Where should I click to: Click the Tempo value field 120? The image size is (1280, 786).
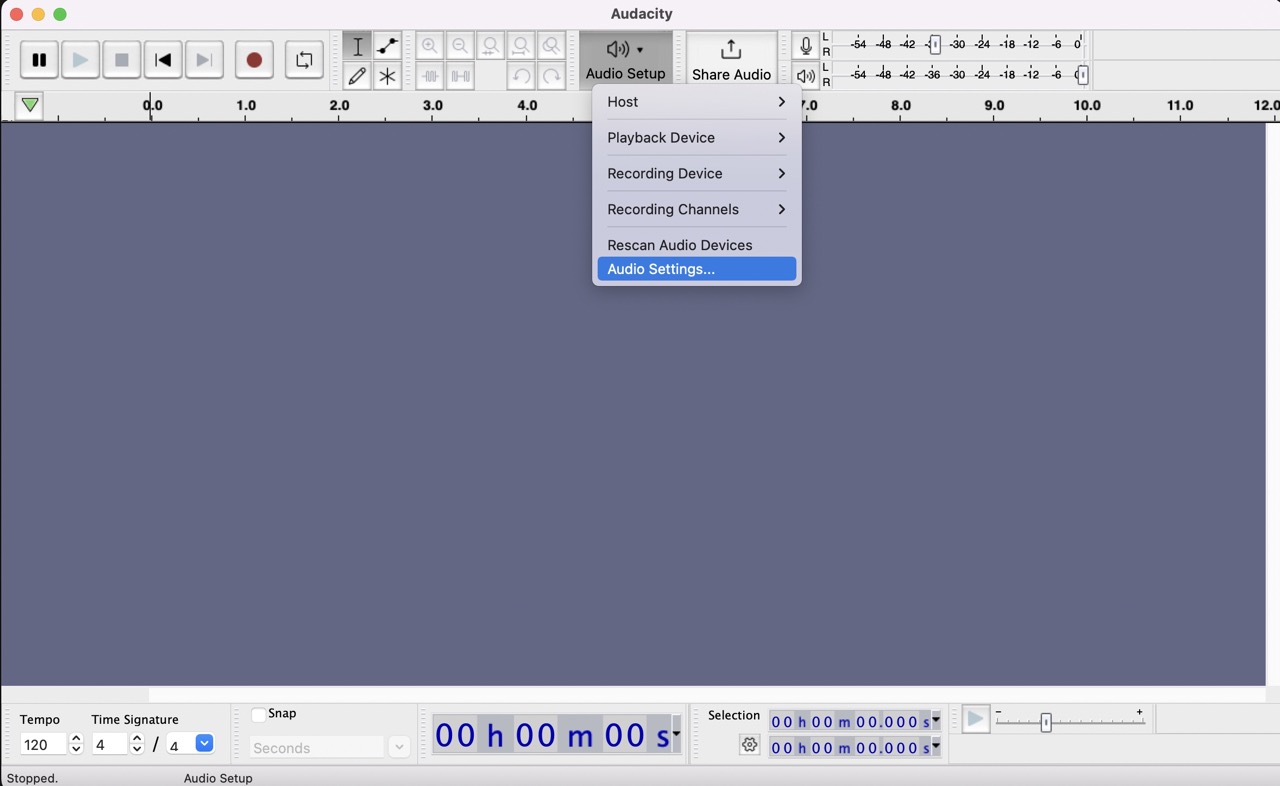coord(43,744)
